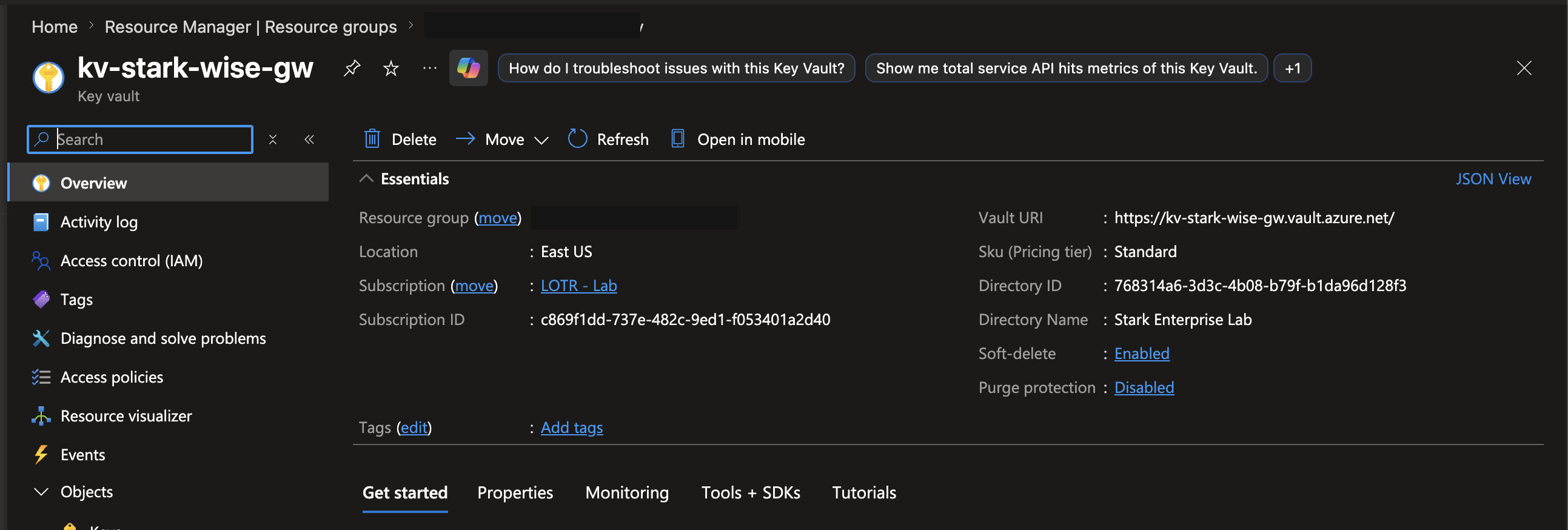The image size is (1568, 530).
Task: Click the Resource visualizer hierarchy icon
Action: coord(41,416)
